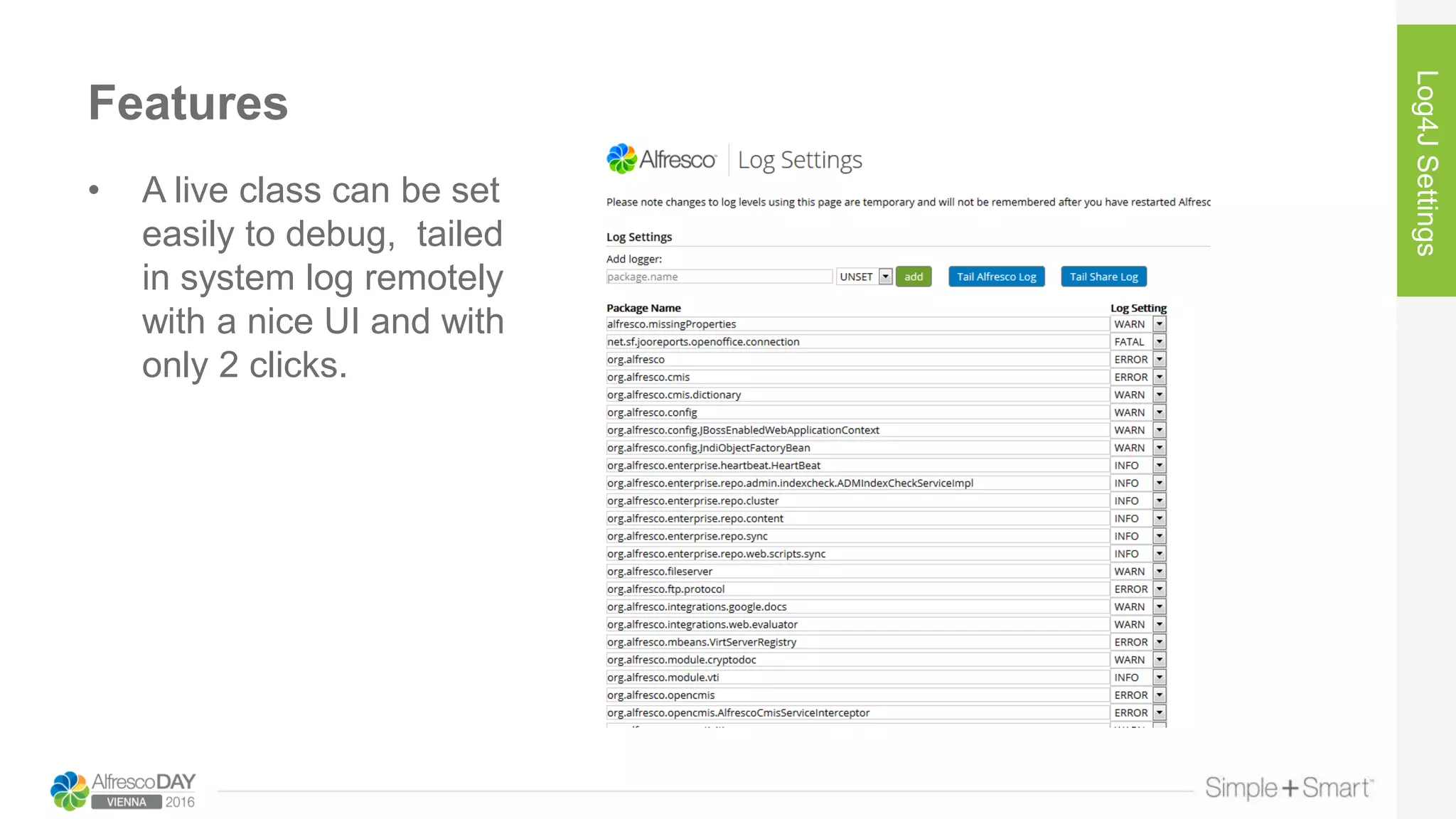The width and height of the screenshot is (1456, 819).
Task: Open level dropdown for org.alfresco.module.cryptodoc
Action: pyautogui.click(x=1138, y=660)
